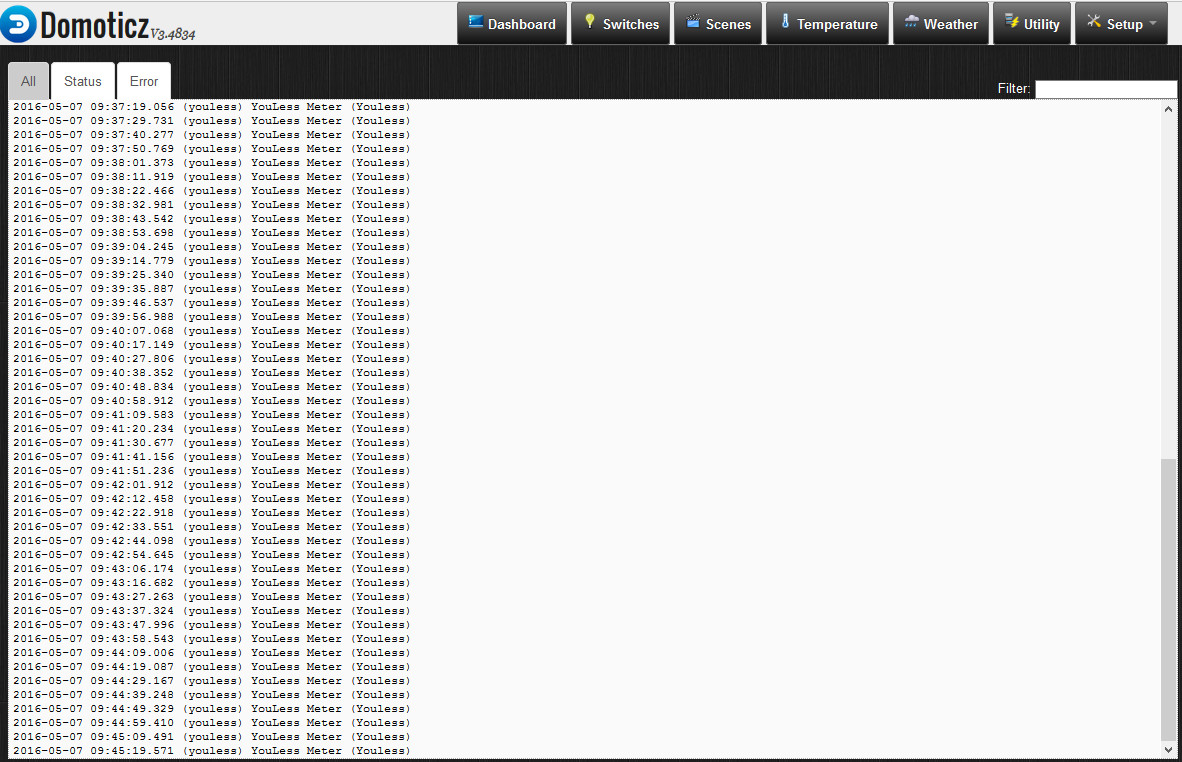This screenshot has width=1182, height=762.
Task: Select log entry at 09:40:38.352
Action: (x=212, y=373)
